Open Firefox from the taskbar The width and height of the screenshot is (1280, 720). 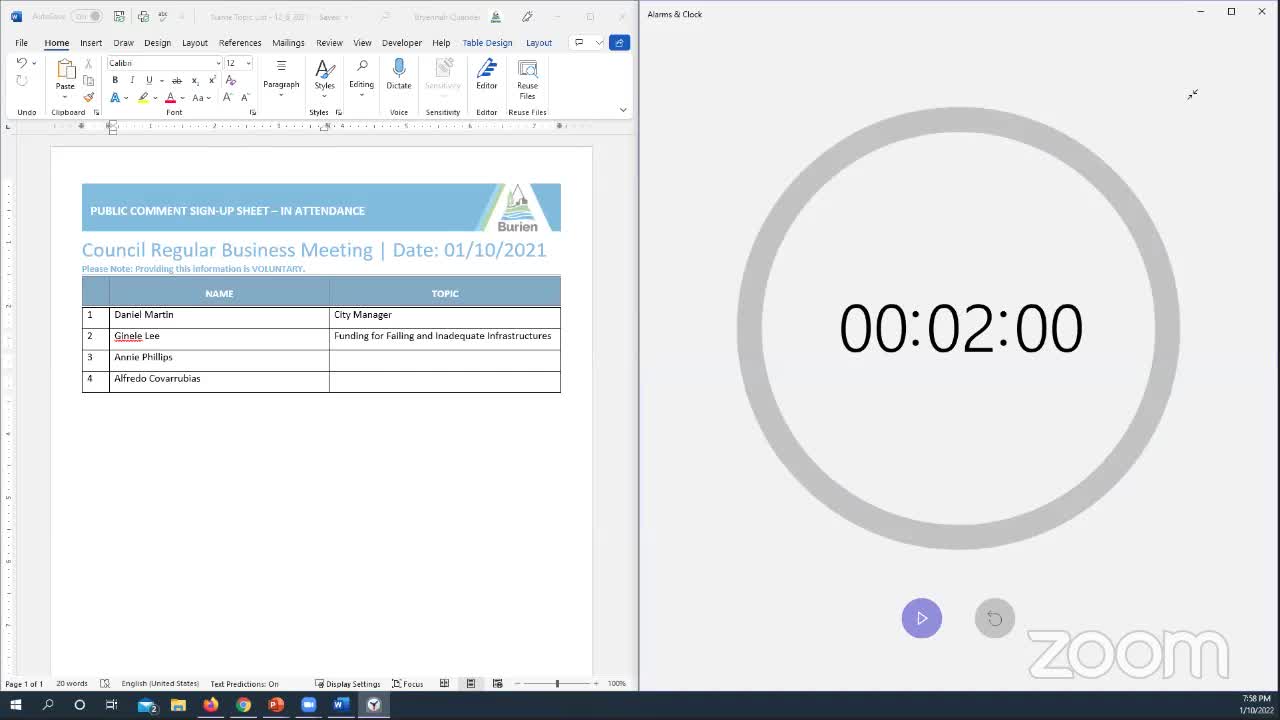click(210, 705)
